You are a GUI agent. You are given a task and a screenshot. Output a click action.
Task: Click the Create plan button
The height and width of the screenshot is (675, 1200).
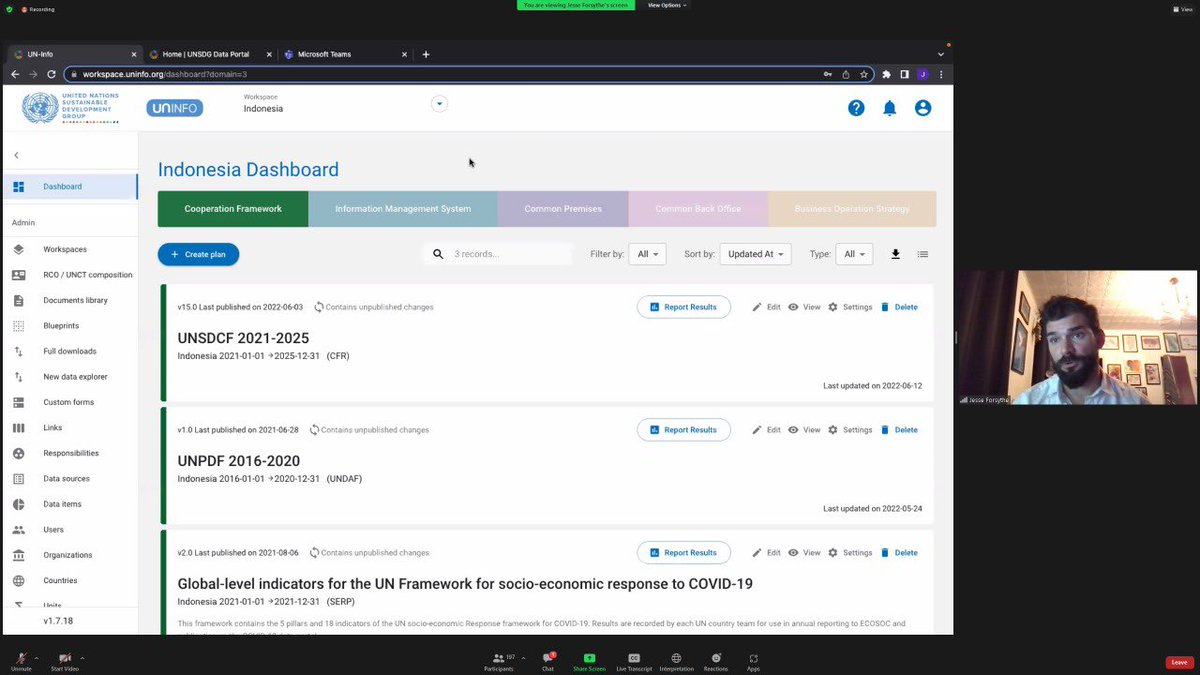[x=198, y=254]
